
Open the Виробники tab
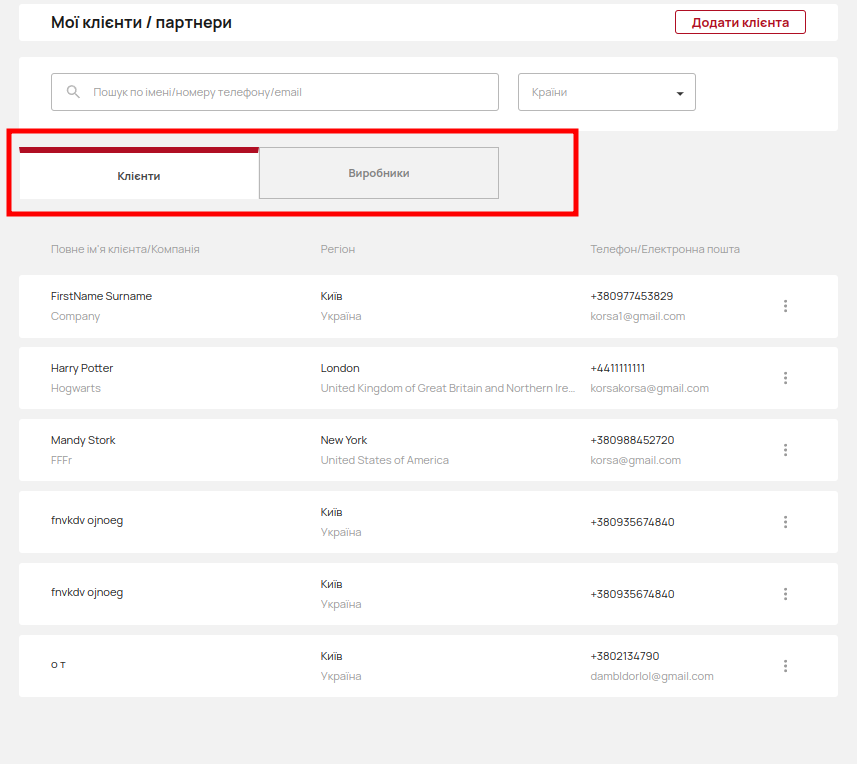coord(379,173)
